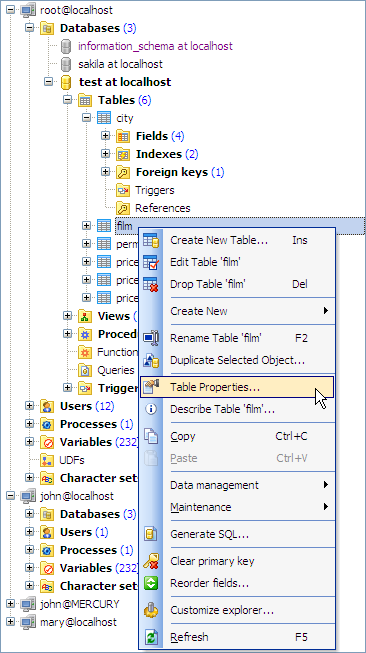The height and width of the screenshot is (653, 366).
Task: Collapse the city table node
Action: pyautogui.click(x=86, y=118)
